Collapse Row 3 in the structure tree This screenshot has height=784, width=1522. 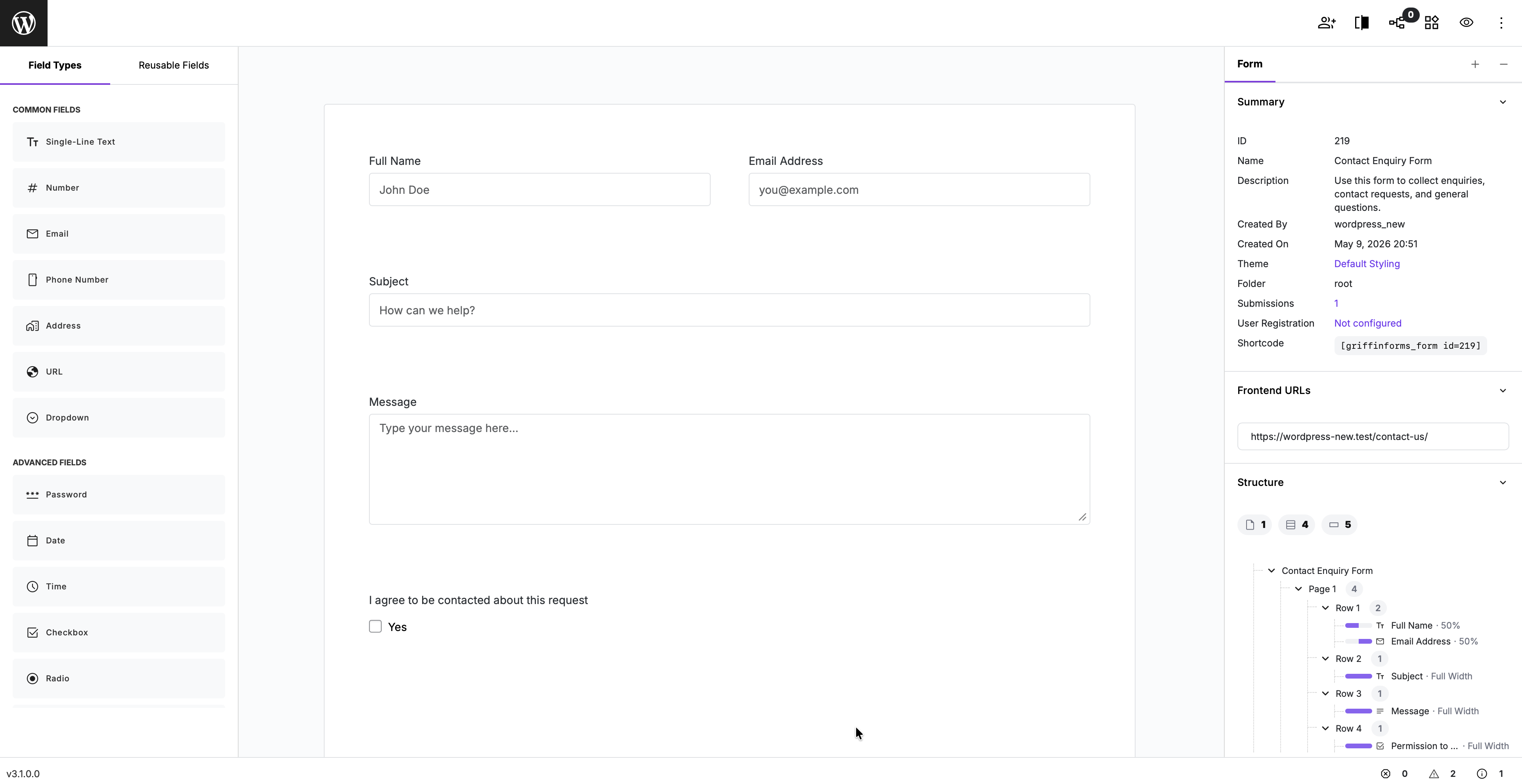coord(1326,694)
